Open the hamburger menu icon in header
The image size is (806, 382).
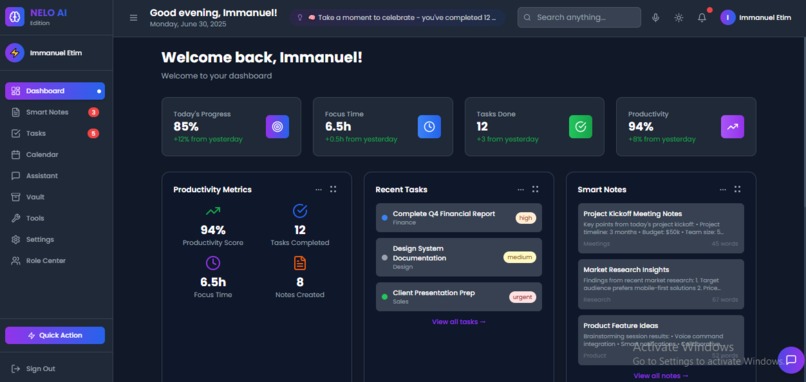[x=134, y=17]
